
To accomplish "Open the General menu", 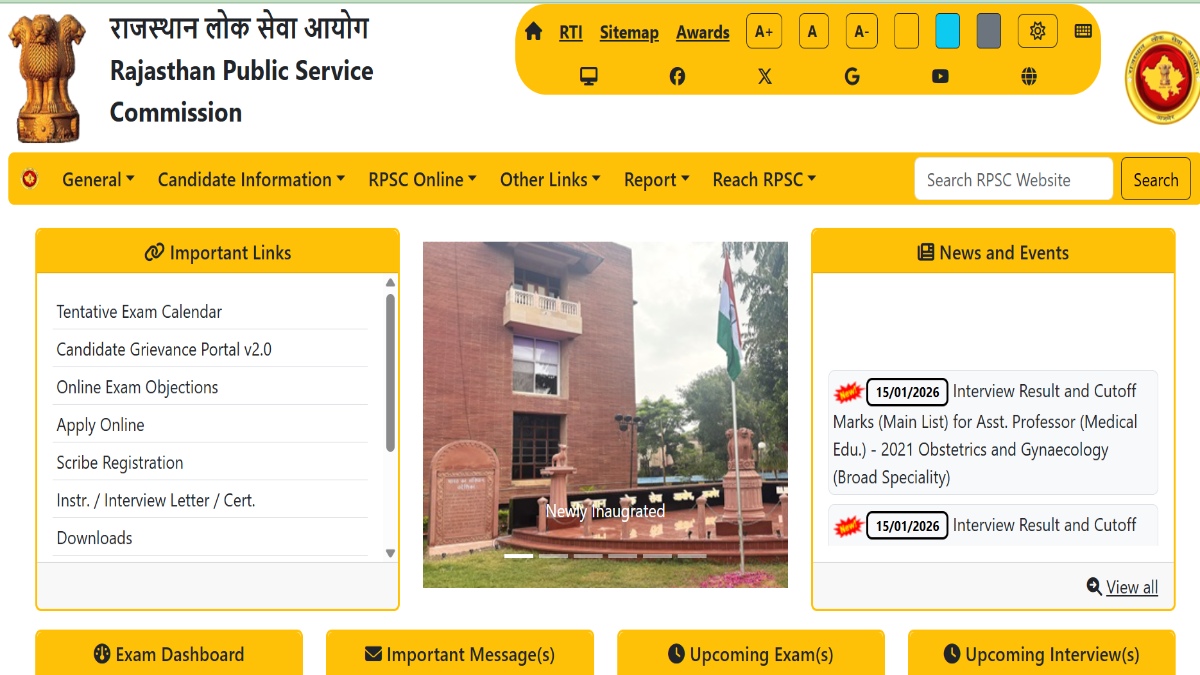I will 98,180.
